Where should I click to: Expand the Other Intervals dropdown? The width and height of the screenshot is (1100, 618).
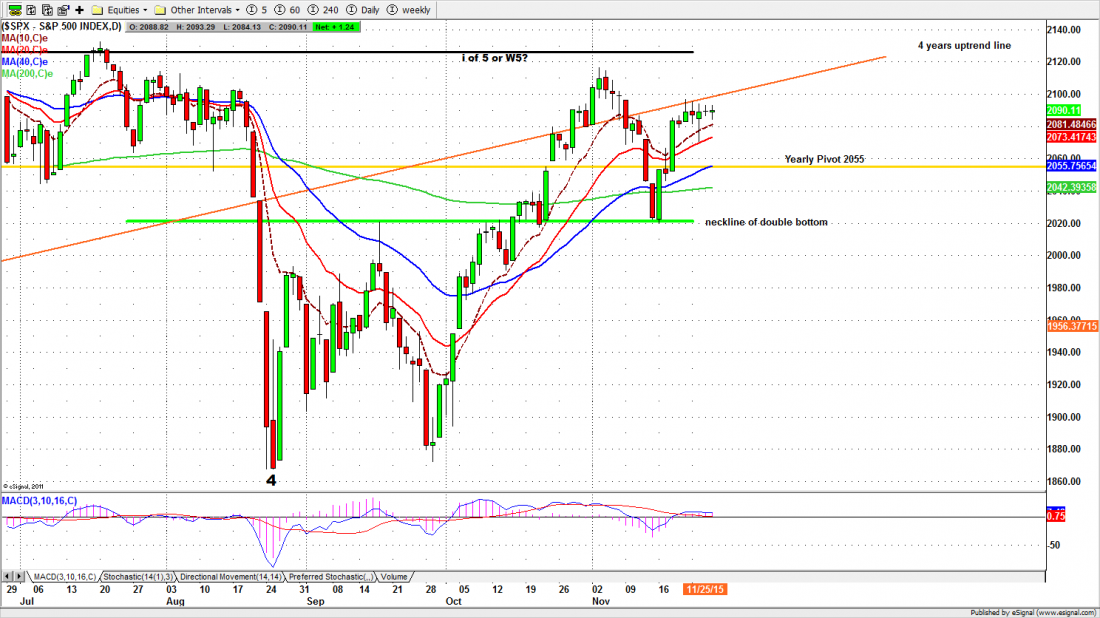pos(196,9)
